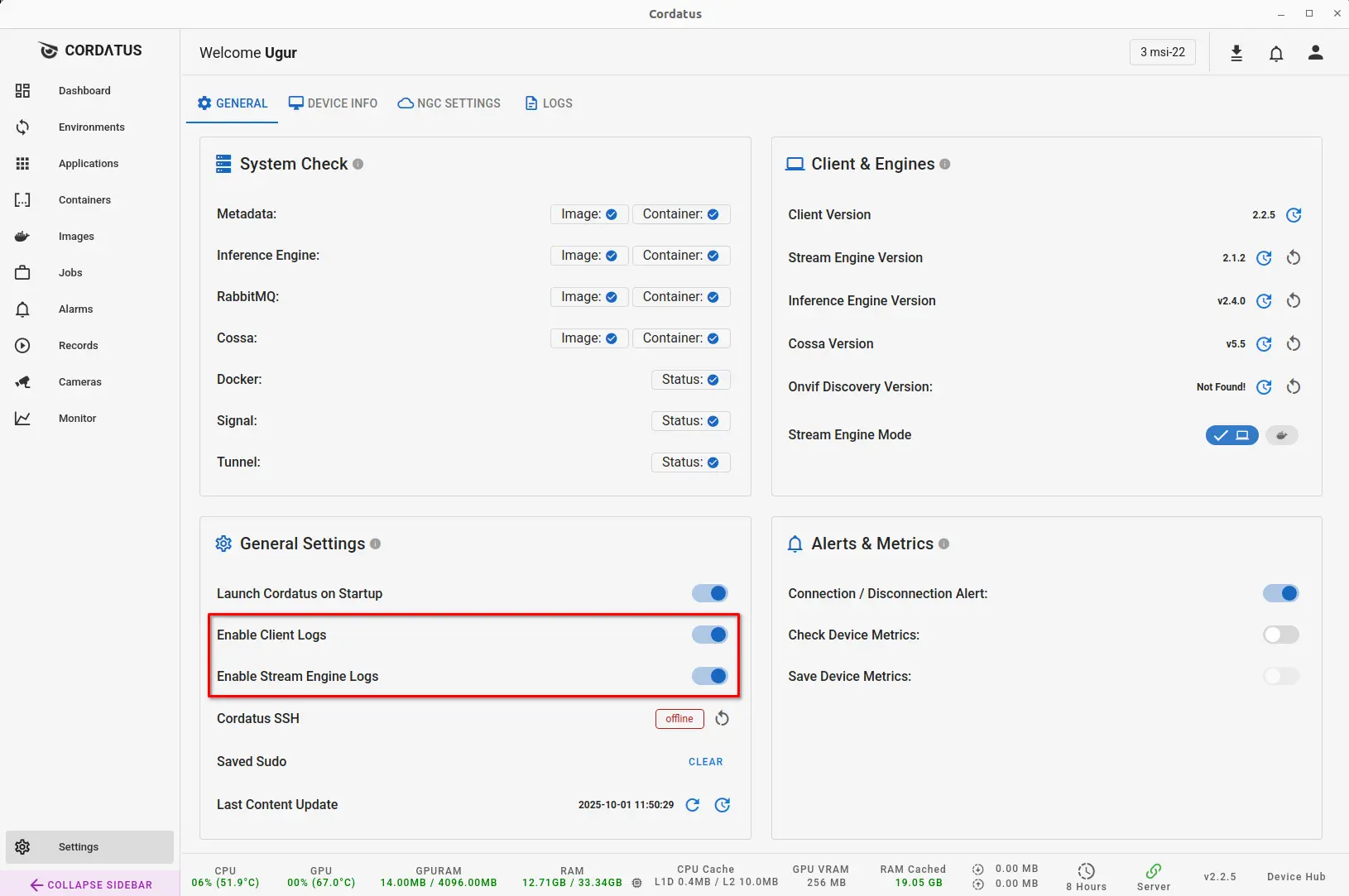Go to Containers in the sidebar
This screenshot has height=896, width=1349.
pyautogui.click(x=84, y=200)
